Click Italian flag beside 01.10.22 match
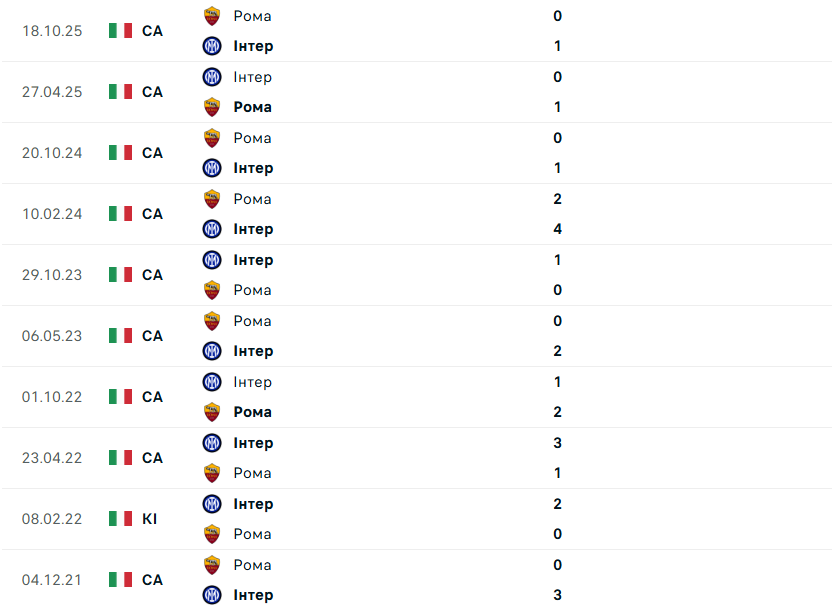835x610 pixels. 121,397
